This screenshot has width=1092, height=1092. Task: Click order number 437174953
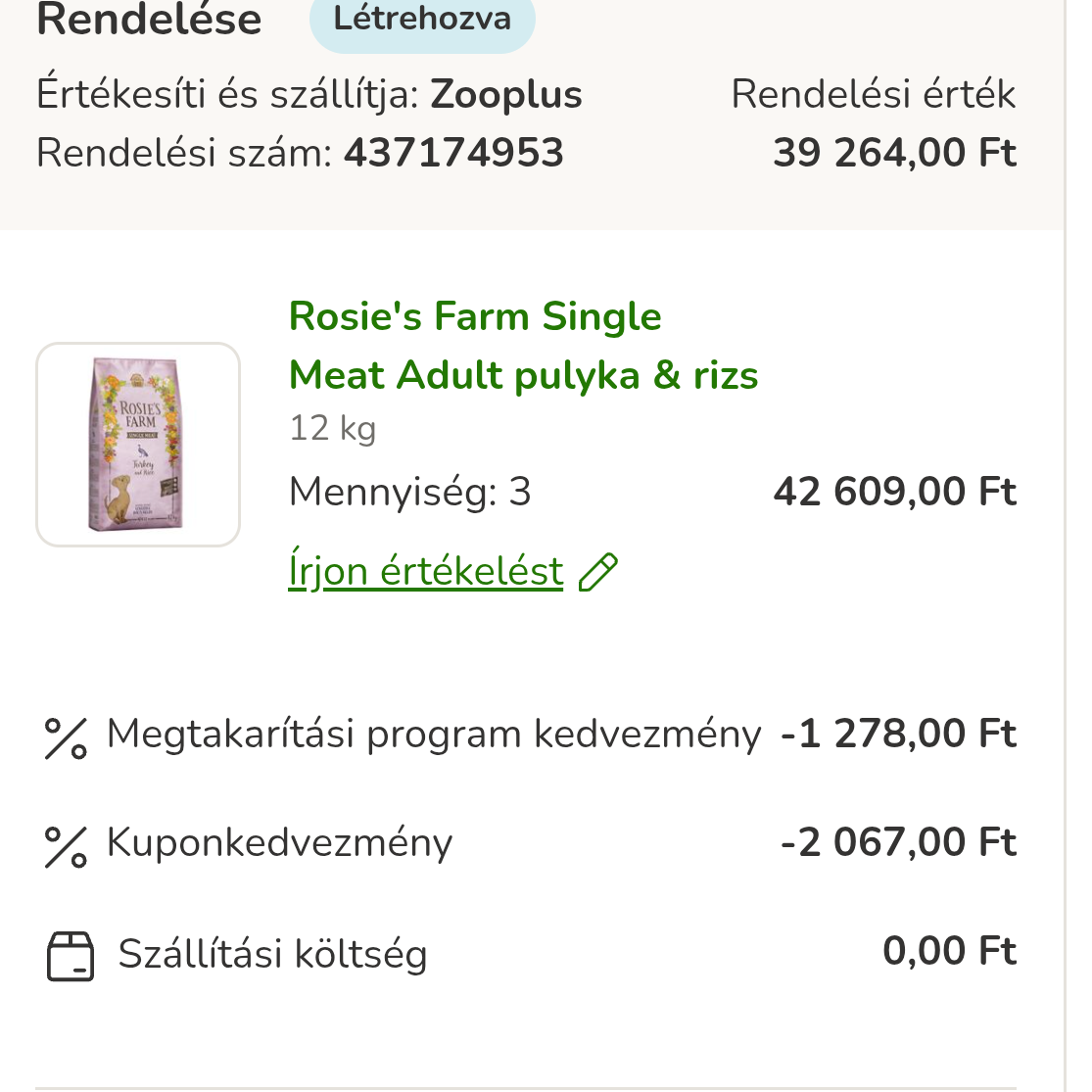click(453, 153)
